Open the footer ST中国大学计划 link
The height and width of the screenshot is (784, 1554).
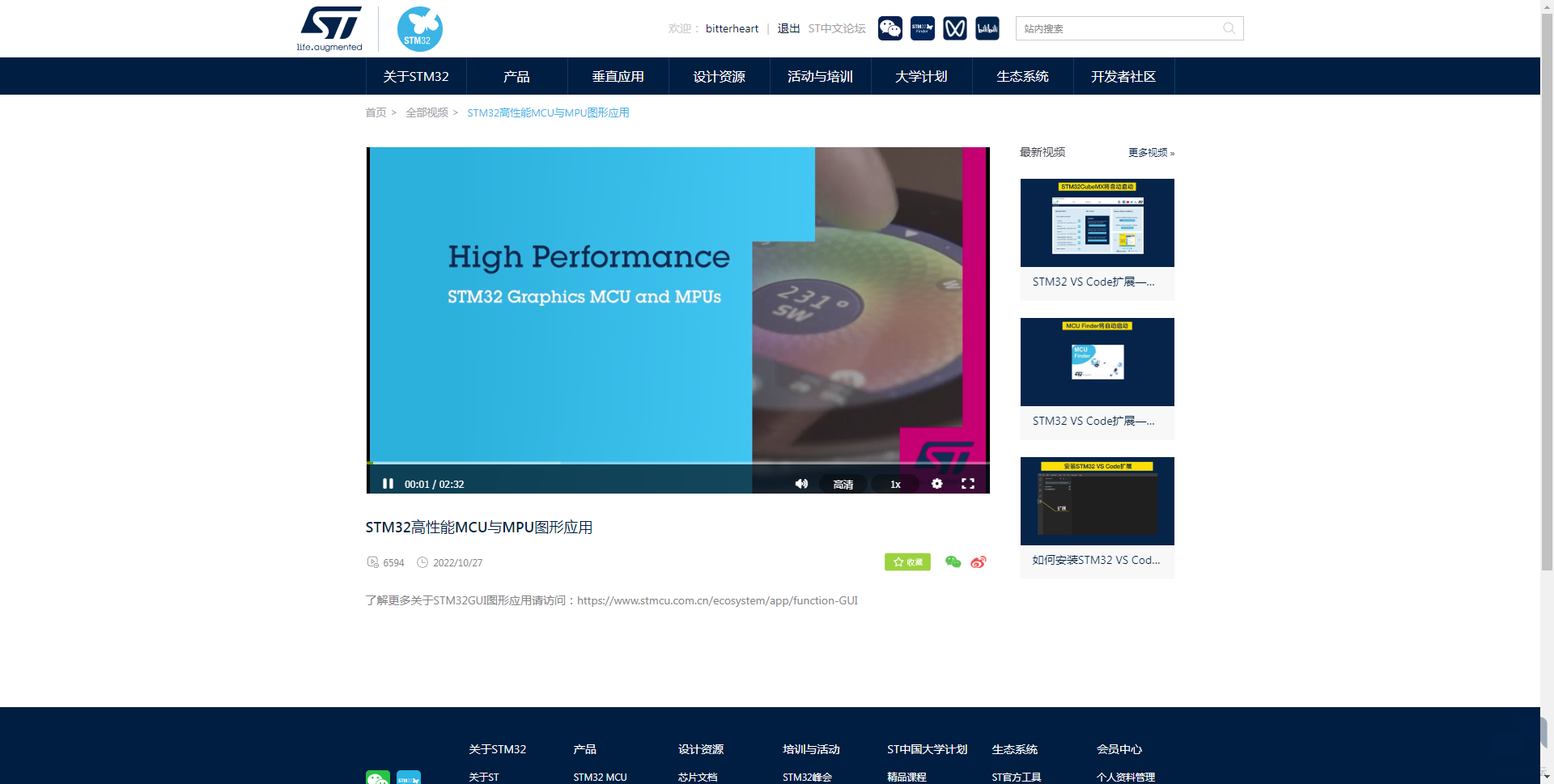click(x=928, y=749)
